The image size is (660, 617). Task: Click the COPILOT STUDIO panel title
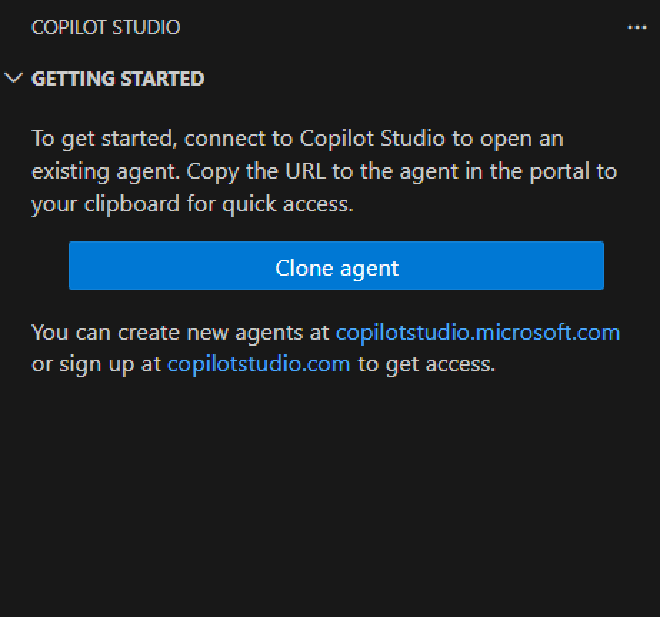coord(106,28)
